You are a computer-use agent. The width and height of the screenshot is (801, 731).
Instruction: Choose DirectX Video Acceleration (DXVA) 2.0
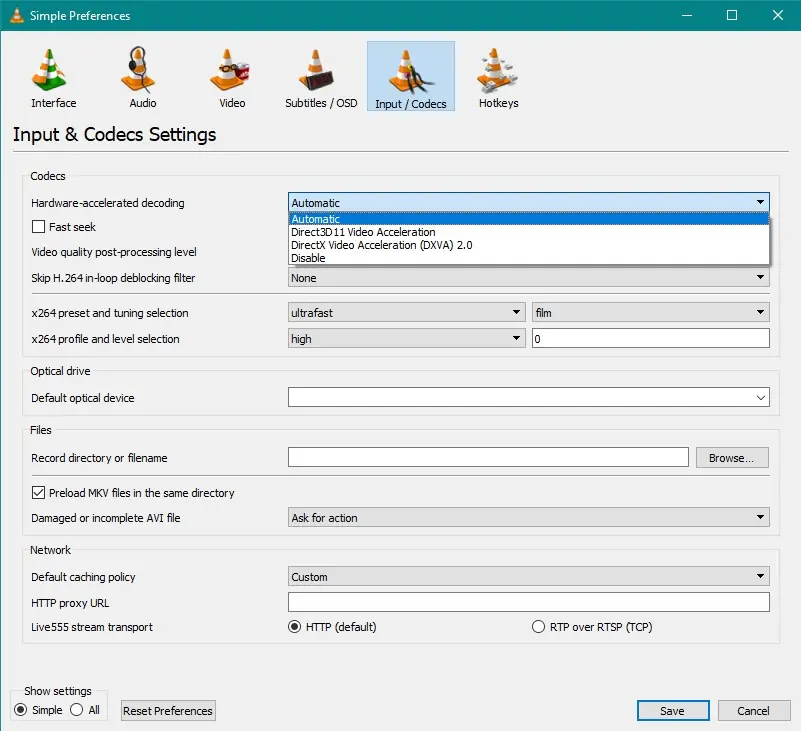pyautogui.click(x=529, y=245)
